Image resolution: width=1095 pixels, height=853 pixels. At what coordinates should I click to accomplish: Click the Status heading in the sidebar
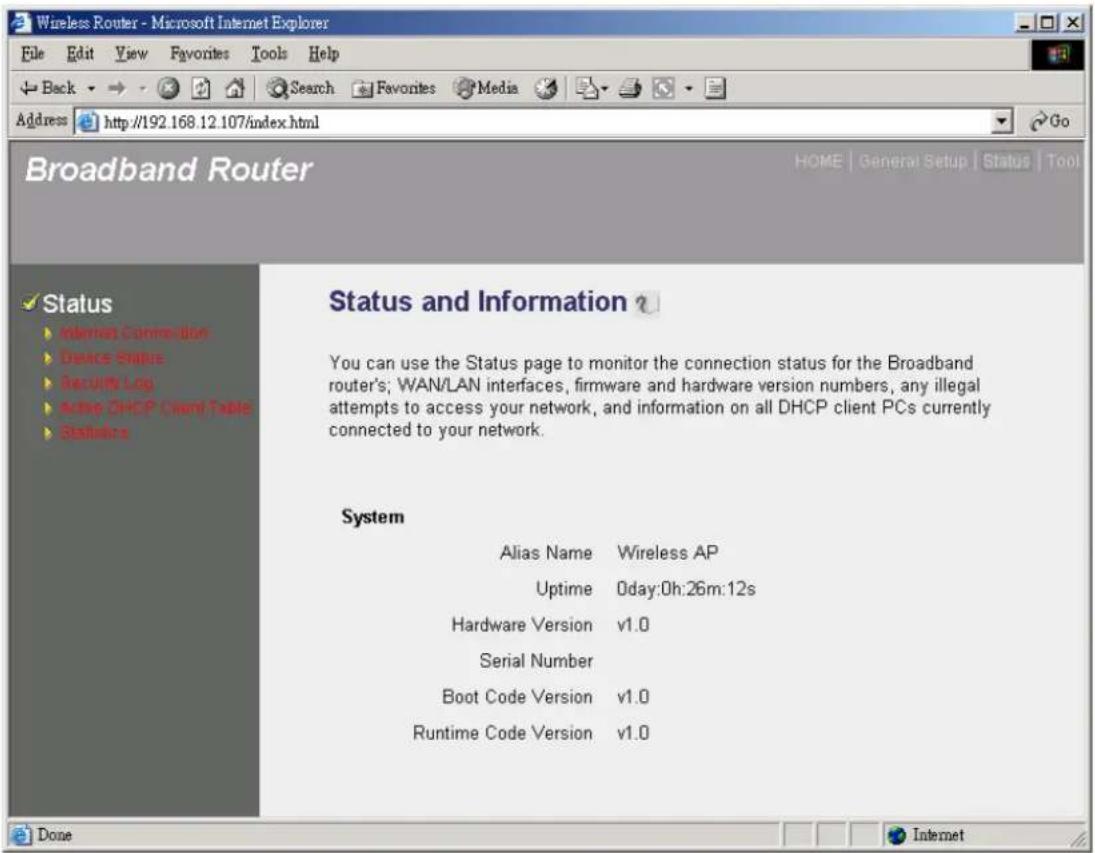coord(77,304)
